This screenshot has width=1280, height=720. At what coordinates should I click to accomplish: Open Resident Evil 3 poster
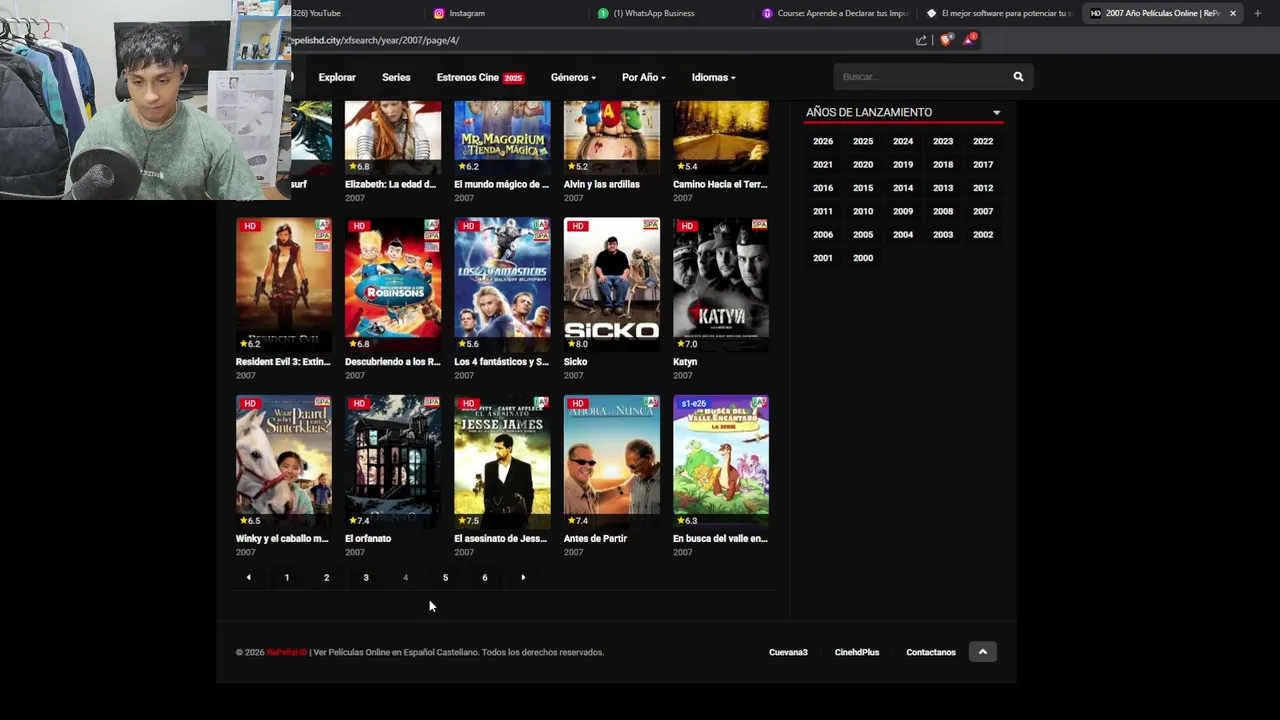point(284,284)
